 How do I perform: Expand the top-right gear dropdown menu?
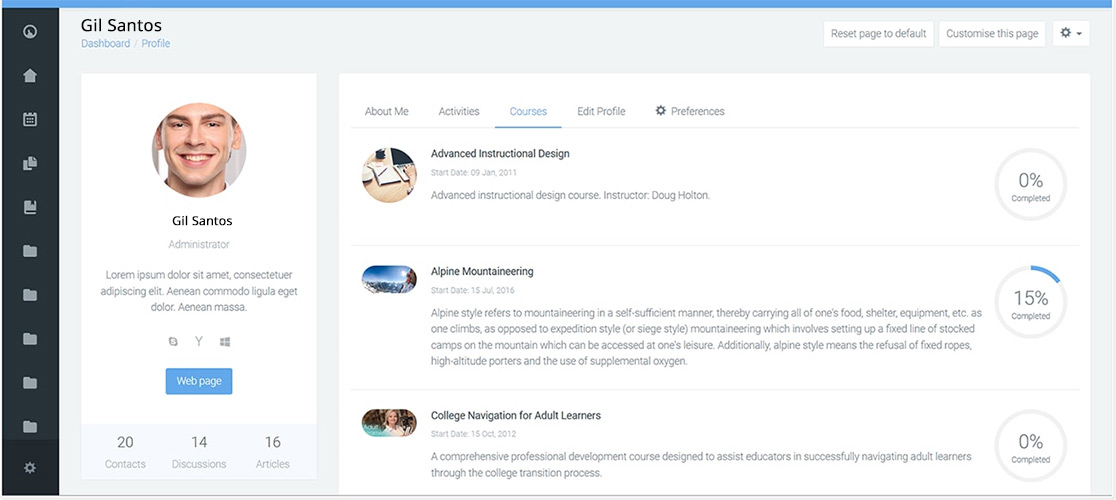1071,33
